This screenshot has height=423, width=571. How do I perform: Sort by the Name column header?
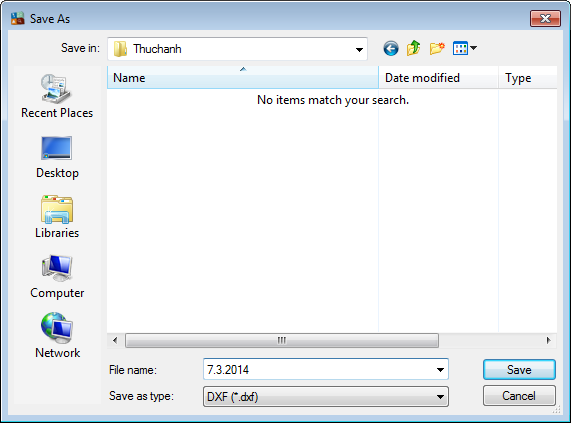pos(243,78)
